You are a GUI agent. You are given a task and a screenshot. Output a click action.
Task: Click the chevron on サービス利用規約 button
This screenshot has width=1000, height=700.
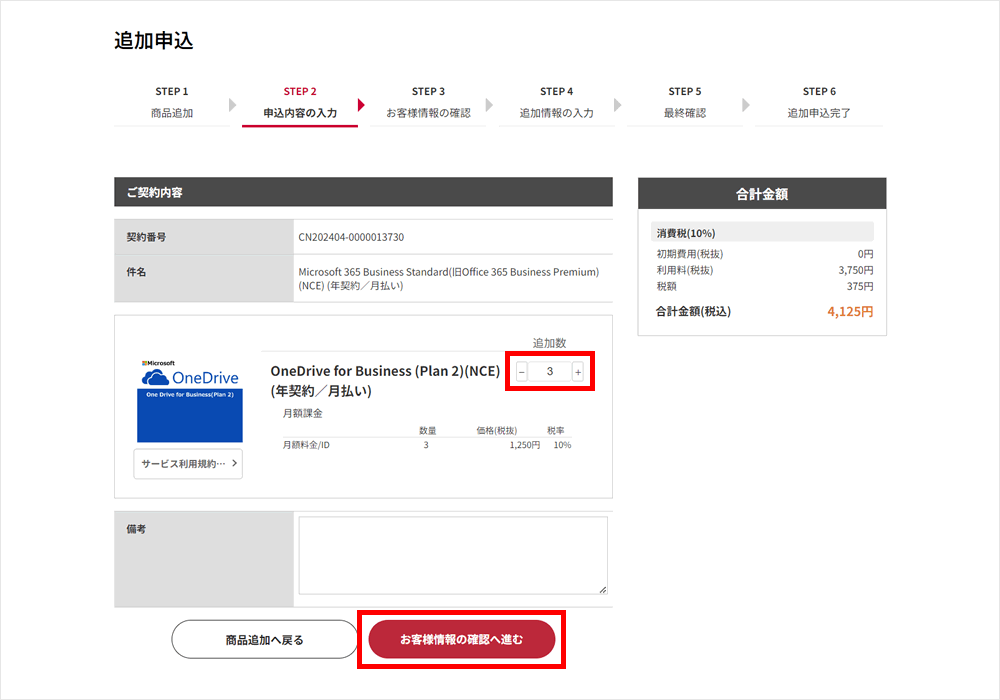(235, 463)
